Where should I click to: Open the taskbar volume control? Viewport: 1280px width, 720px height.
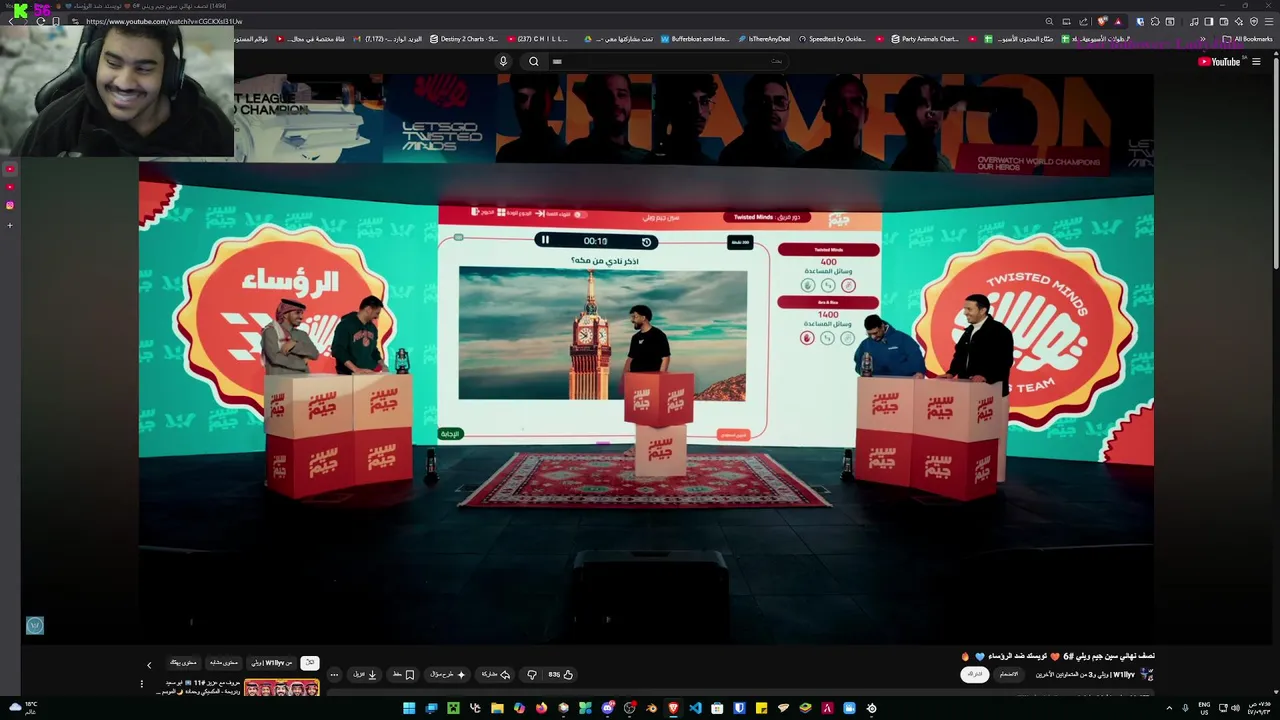click(1234, 708)
